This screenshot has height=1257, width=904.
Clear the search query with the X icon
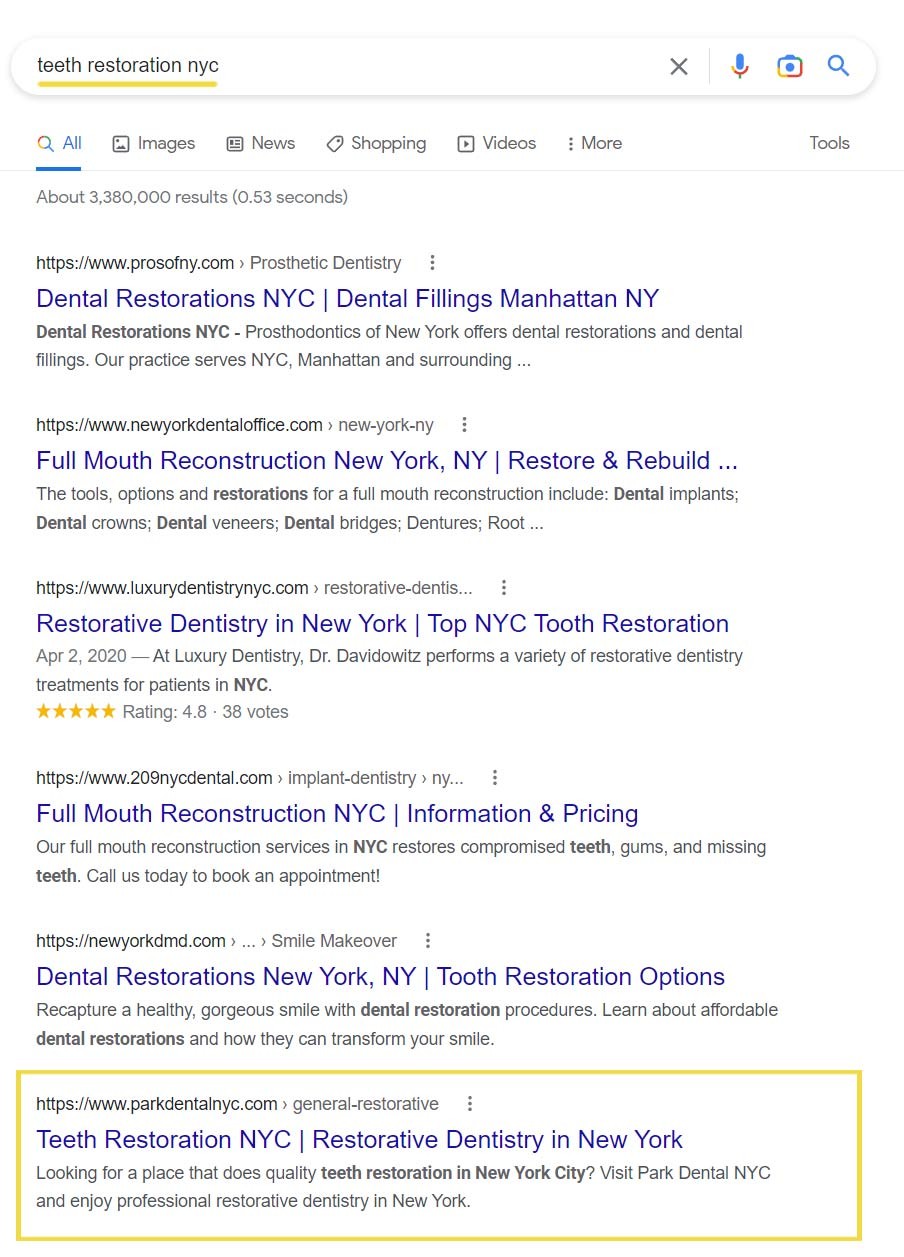(679, 67)
